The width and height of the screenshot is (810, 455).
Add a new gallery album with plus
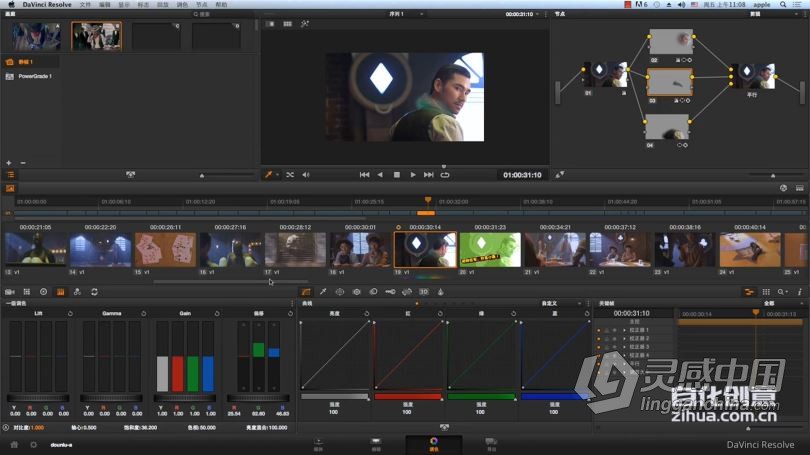click(9, 163)
